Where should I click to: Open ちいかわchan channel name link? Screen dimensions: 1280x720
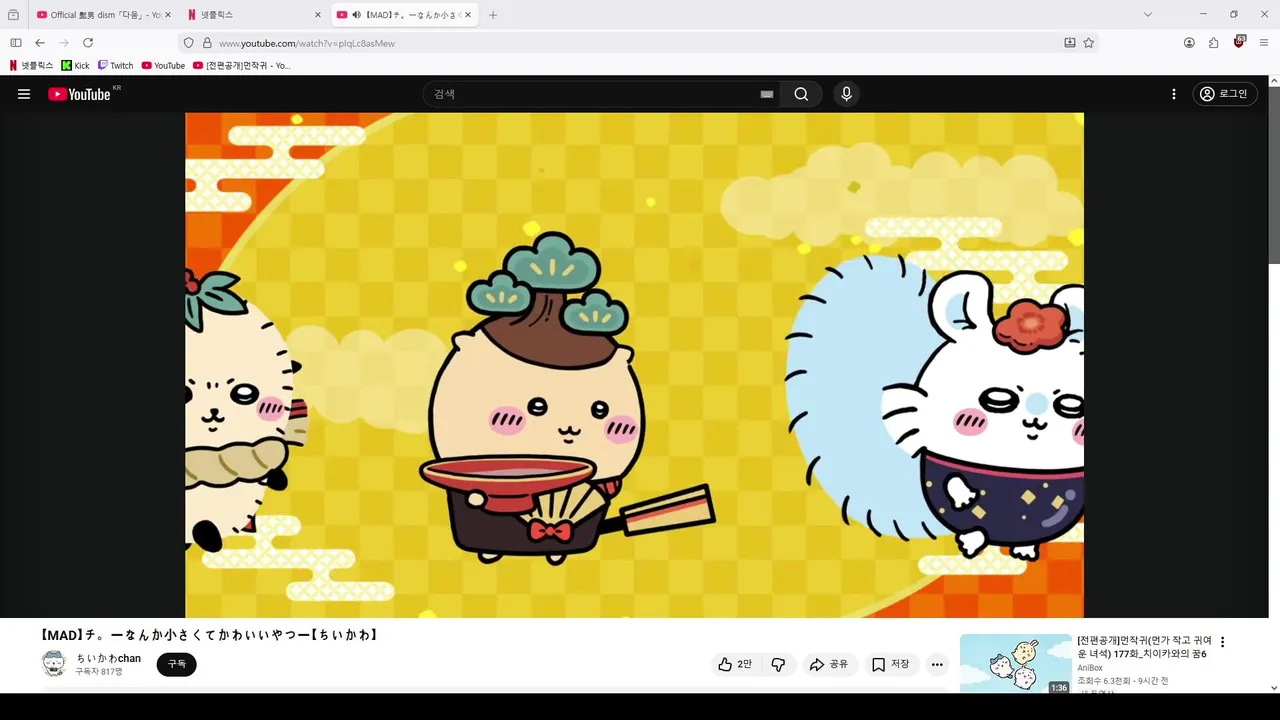(109, 658)
